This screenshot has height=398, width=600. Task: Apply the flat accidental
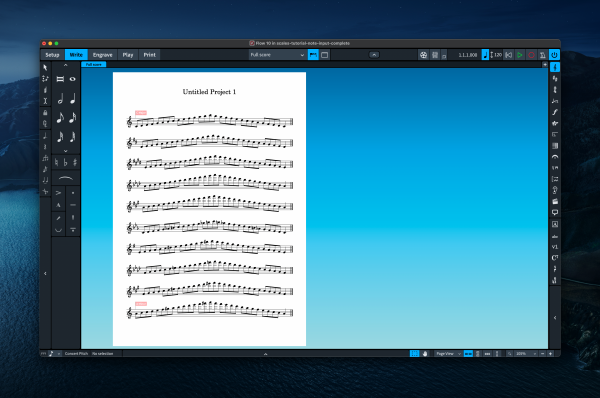[x=65, y=162]
